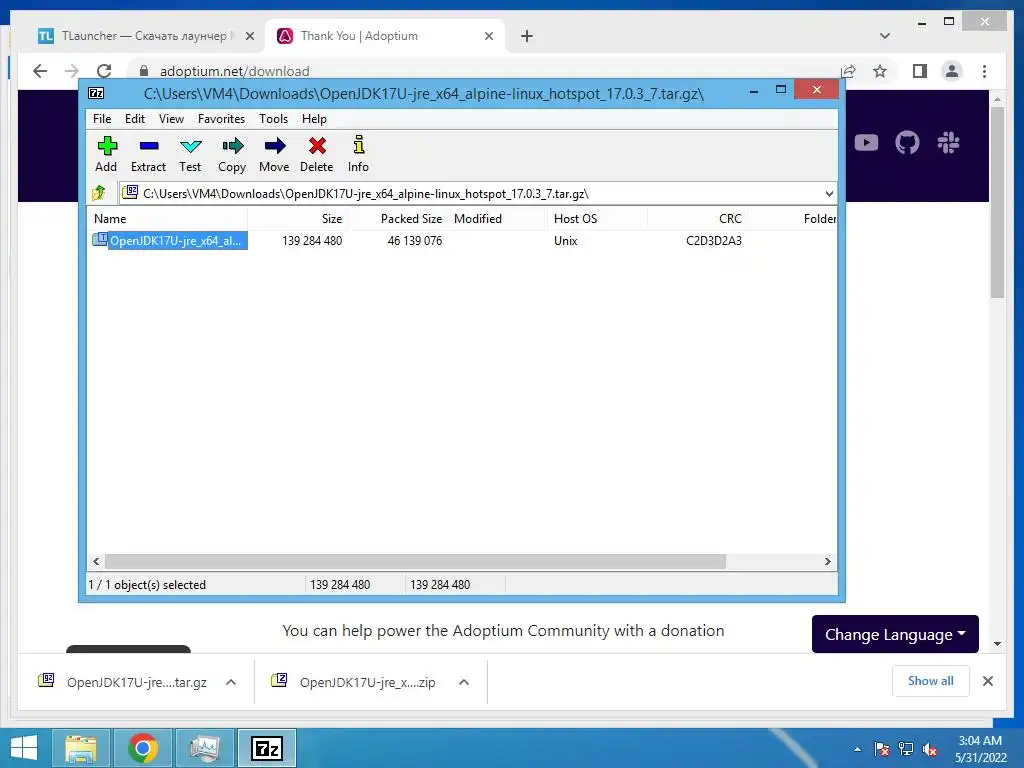Go back in Chrome
Screen dimensions: 1024x768
point(40,71)
